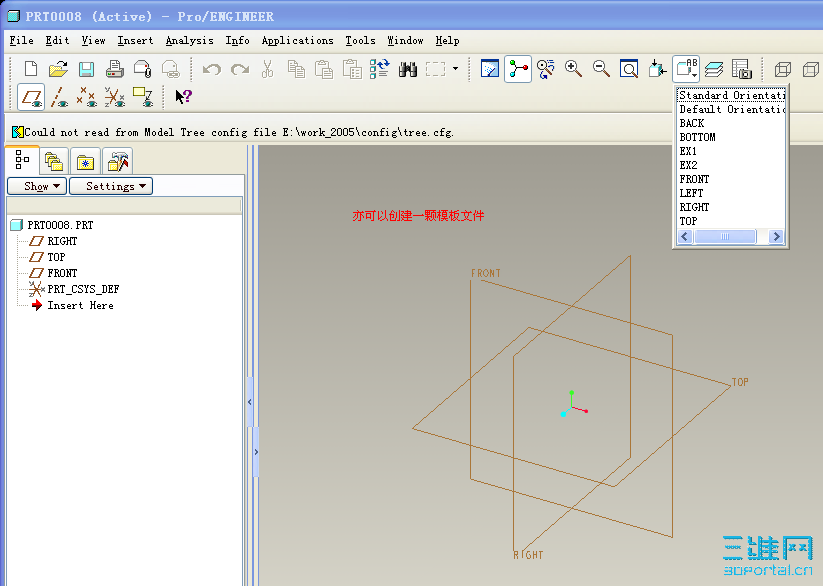Open the Show dropdown in model tree
Image resolution: width=823 pixels, height=586 pixels.
pyautogui.click(x=37, y=186)
